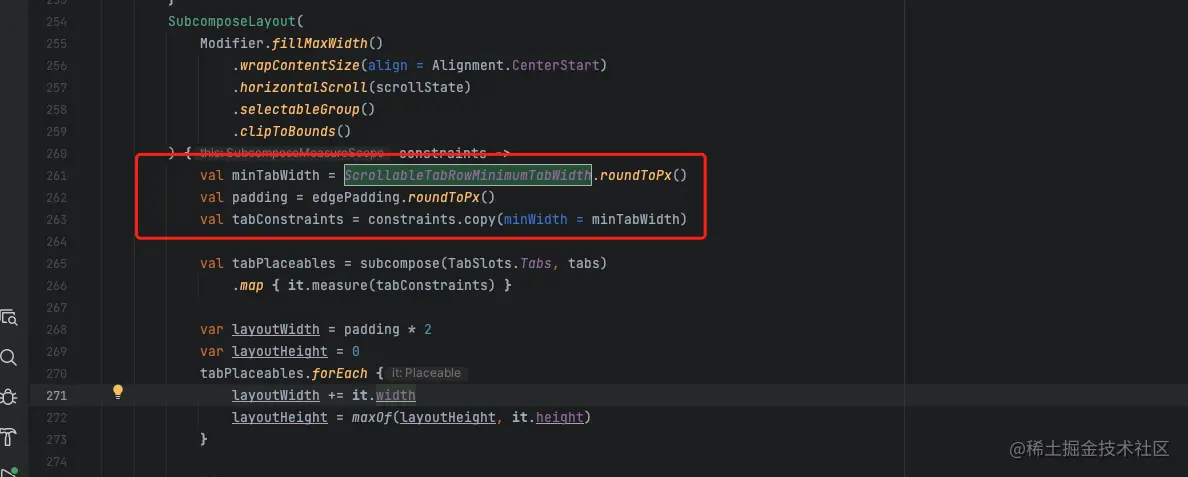This screenshot has height=477, width=1188.
Task: Click wrapContentSize on line 256
Action: point(299,65)
